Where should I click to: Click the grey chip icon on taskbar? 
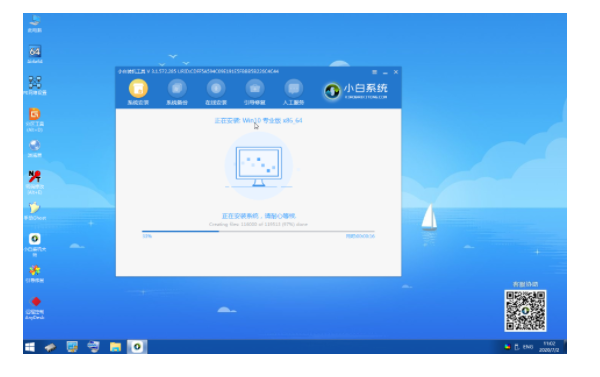(x=51, y=347)
